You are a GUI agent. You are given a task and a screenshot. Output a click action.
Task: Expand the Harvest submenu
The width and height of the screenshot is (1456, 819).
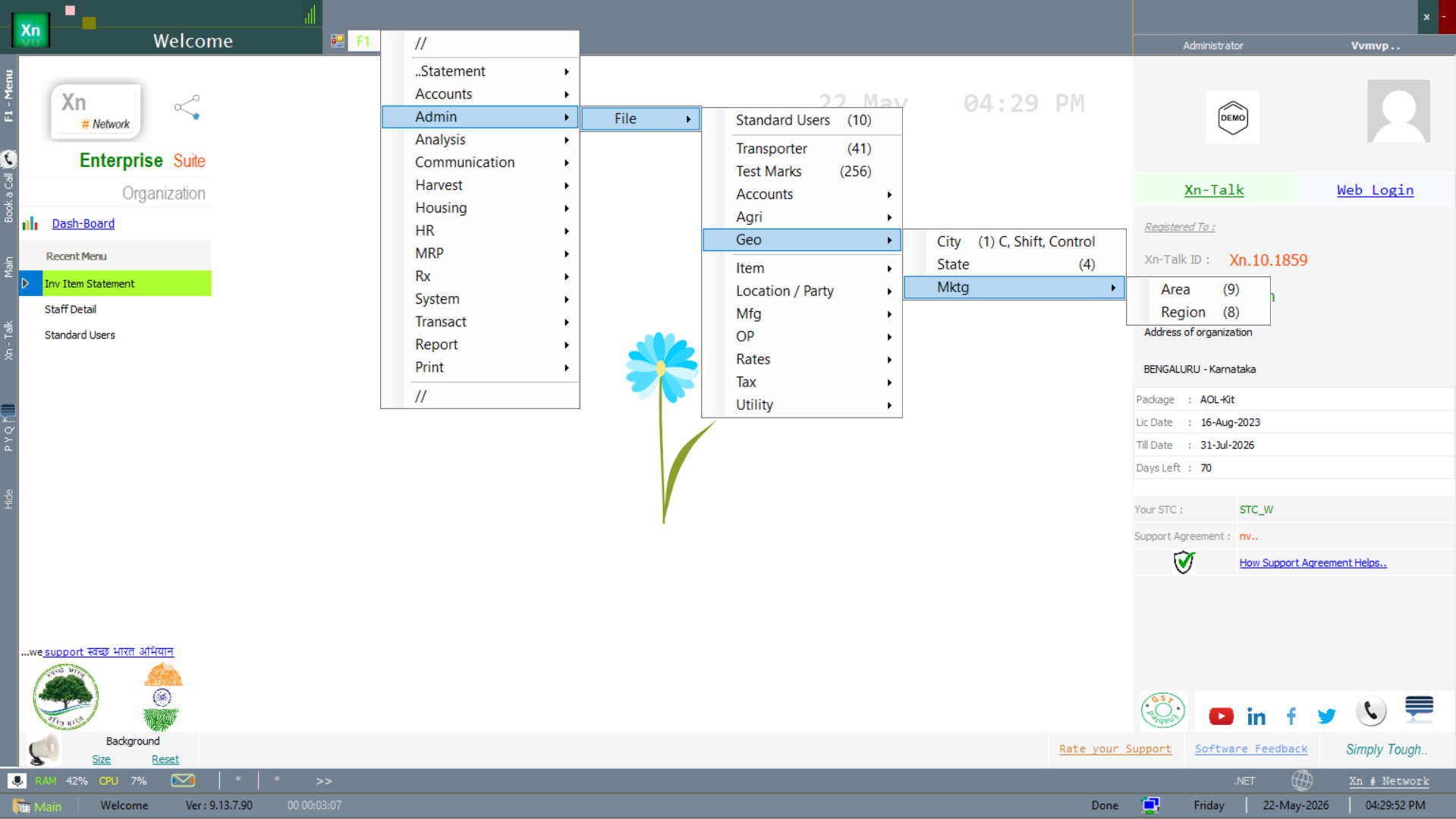480,185
